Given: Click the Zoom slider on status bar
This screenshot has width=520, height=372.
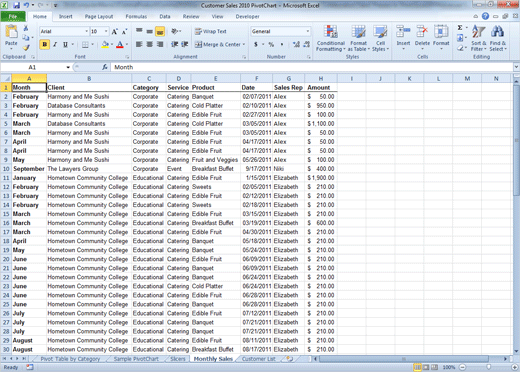Looking at the screenshot, I should pos(488,367).
